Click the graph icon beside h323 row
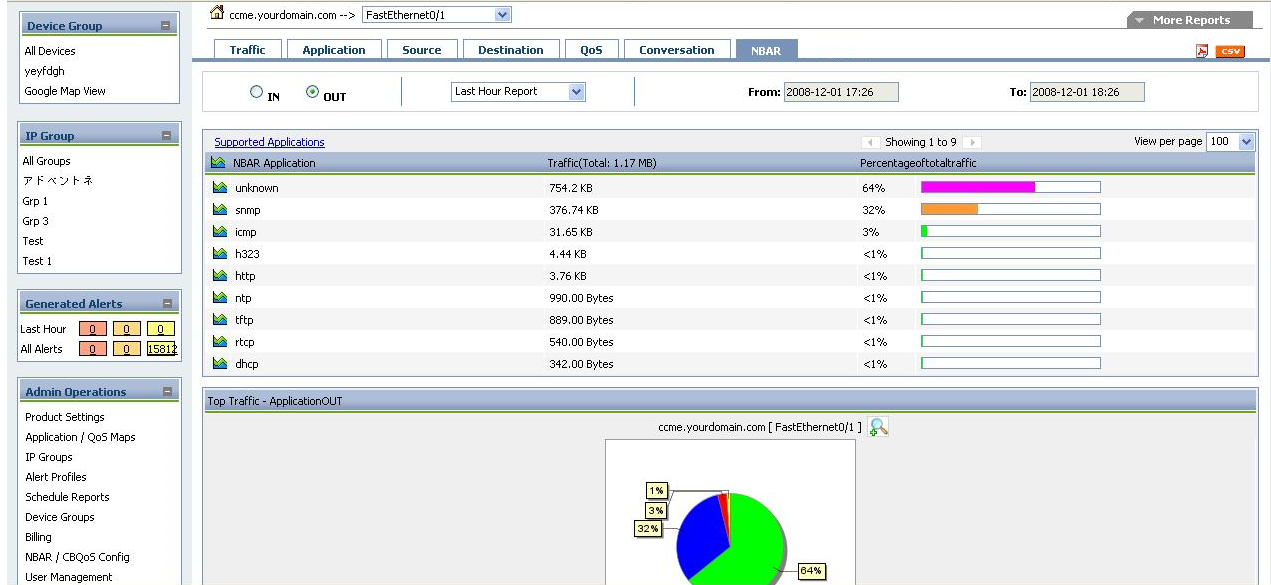This screenshot has width=1271, height=585. (220, 254)
